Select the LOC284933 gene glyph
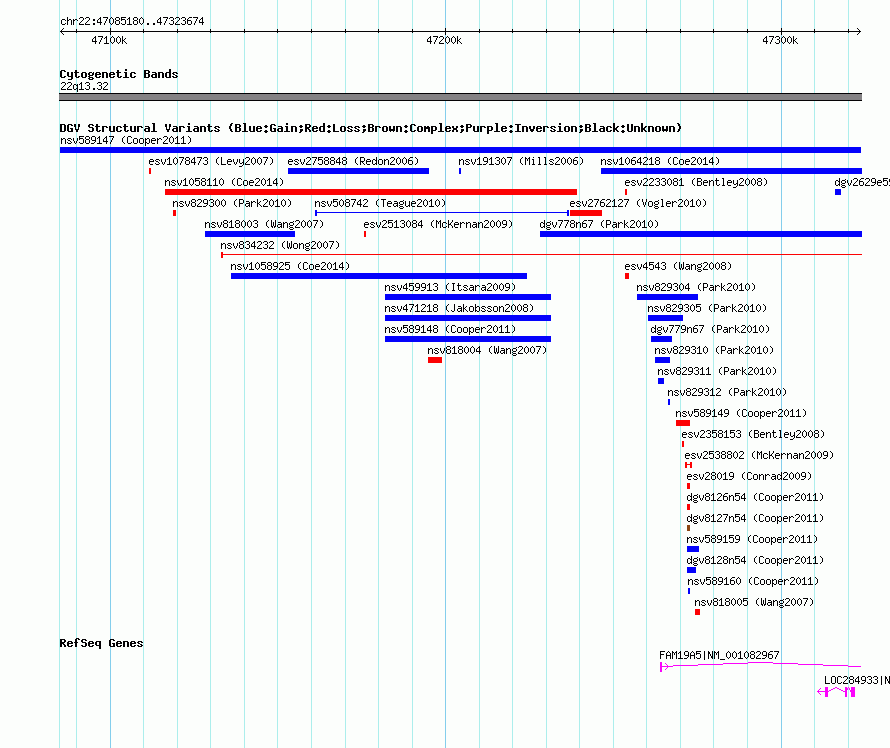 [x=836, y=692]
